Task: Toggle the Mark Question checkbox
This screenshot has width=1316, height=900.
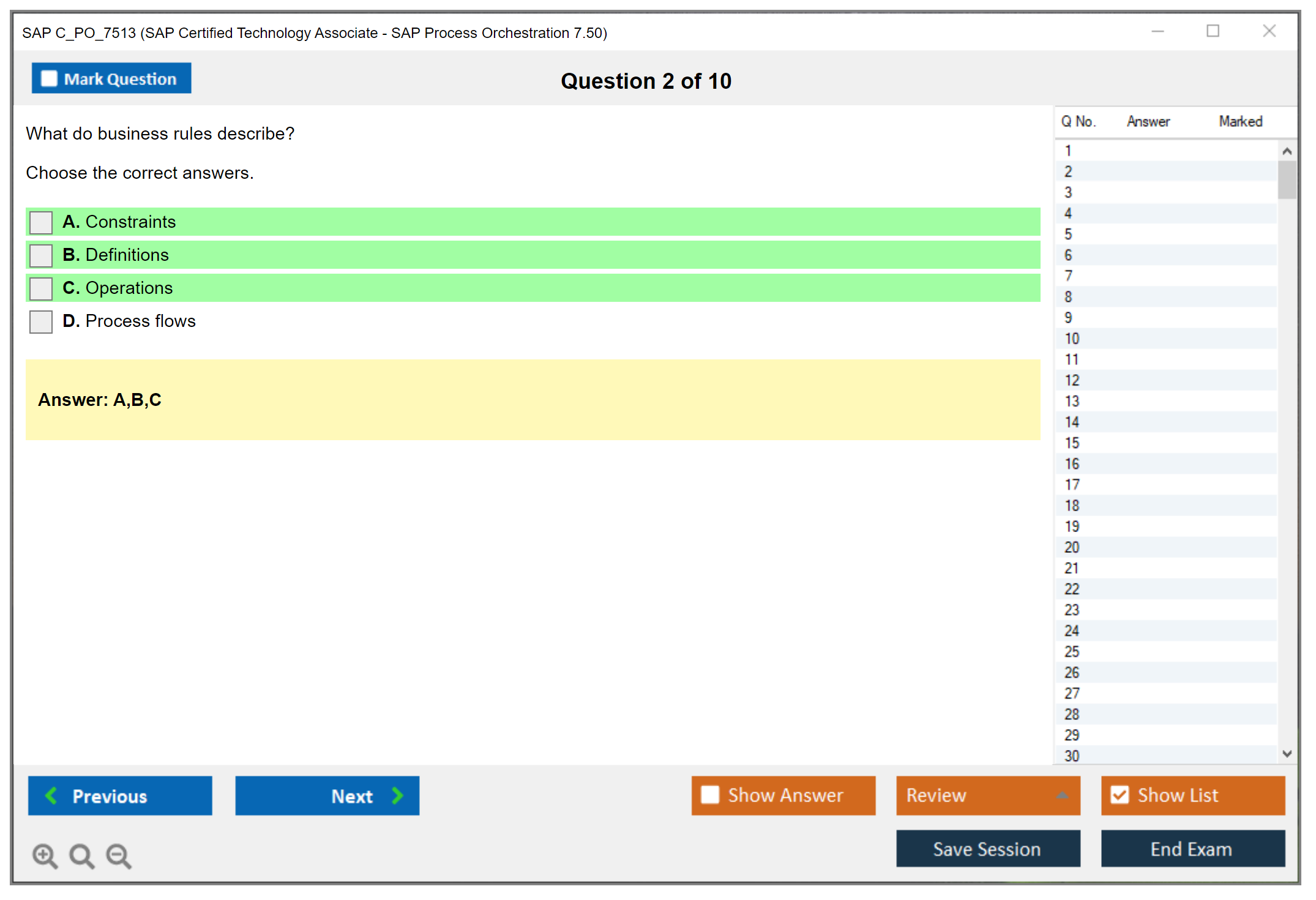Action: click(x=49, y=79)
